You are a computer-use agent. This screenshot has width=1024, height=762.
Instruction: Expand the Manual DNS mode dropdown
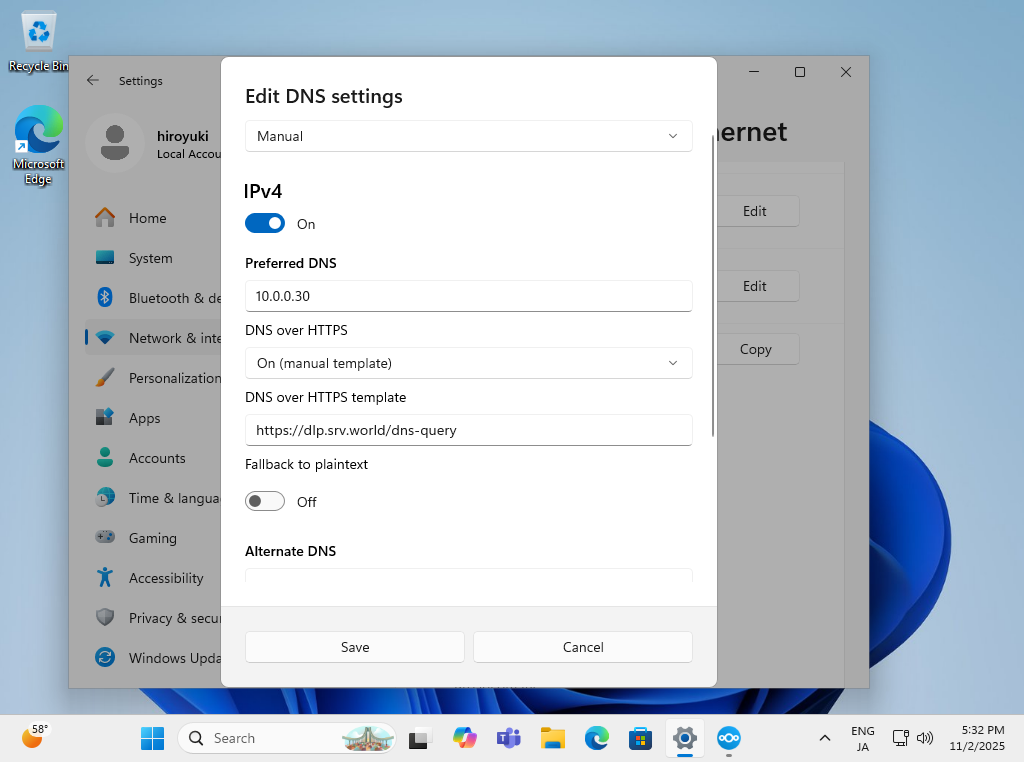(468, 136)
